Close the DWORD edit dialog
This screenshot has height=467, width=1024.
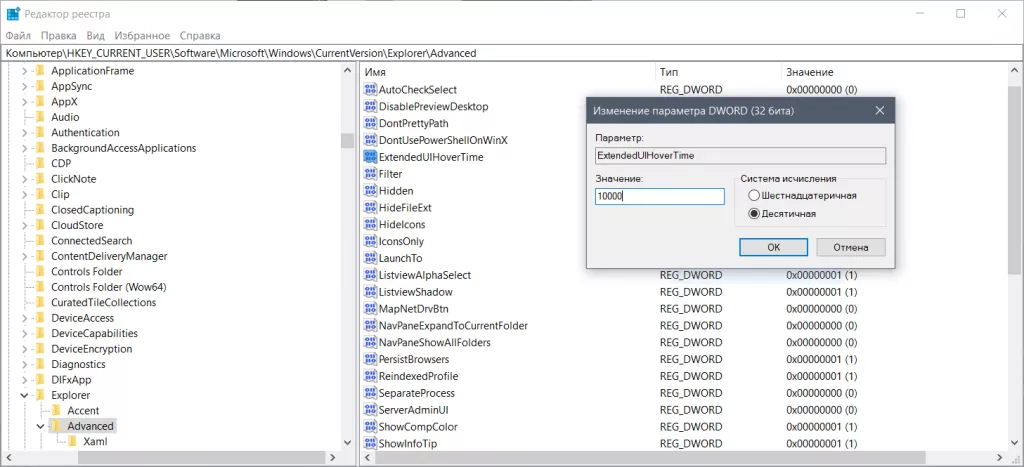pyautogui.click(x=879, y=110)
